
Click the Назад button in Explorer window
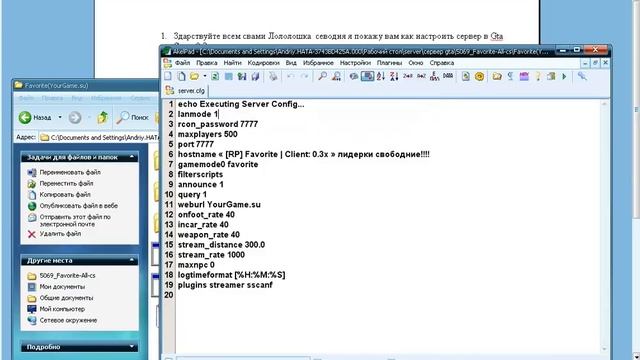click(x=36, y=118)
